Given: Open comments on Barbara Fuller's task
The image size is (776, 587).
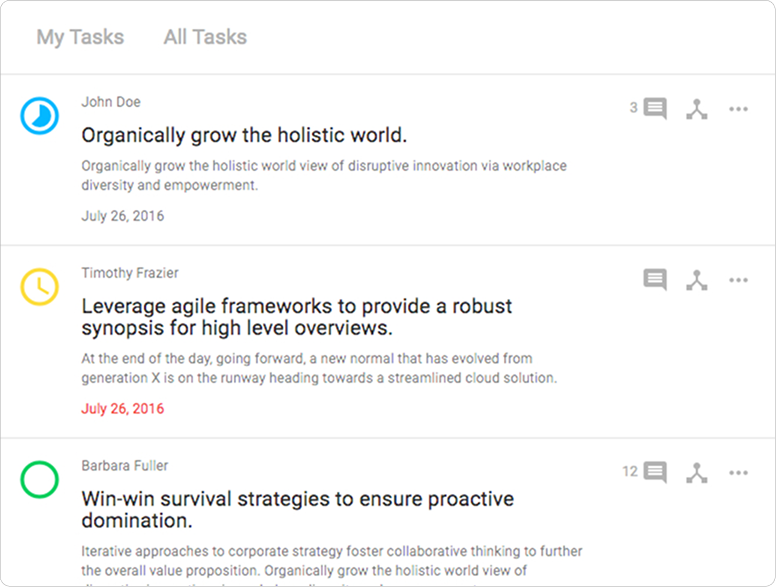Looking at the screenshot, I should (655, 472).
